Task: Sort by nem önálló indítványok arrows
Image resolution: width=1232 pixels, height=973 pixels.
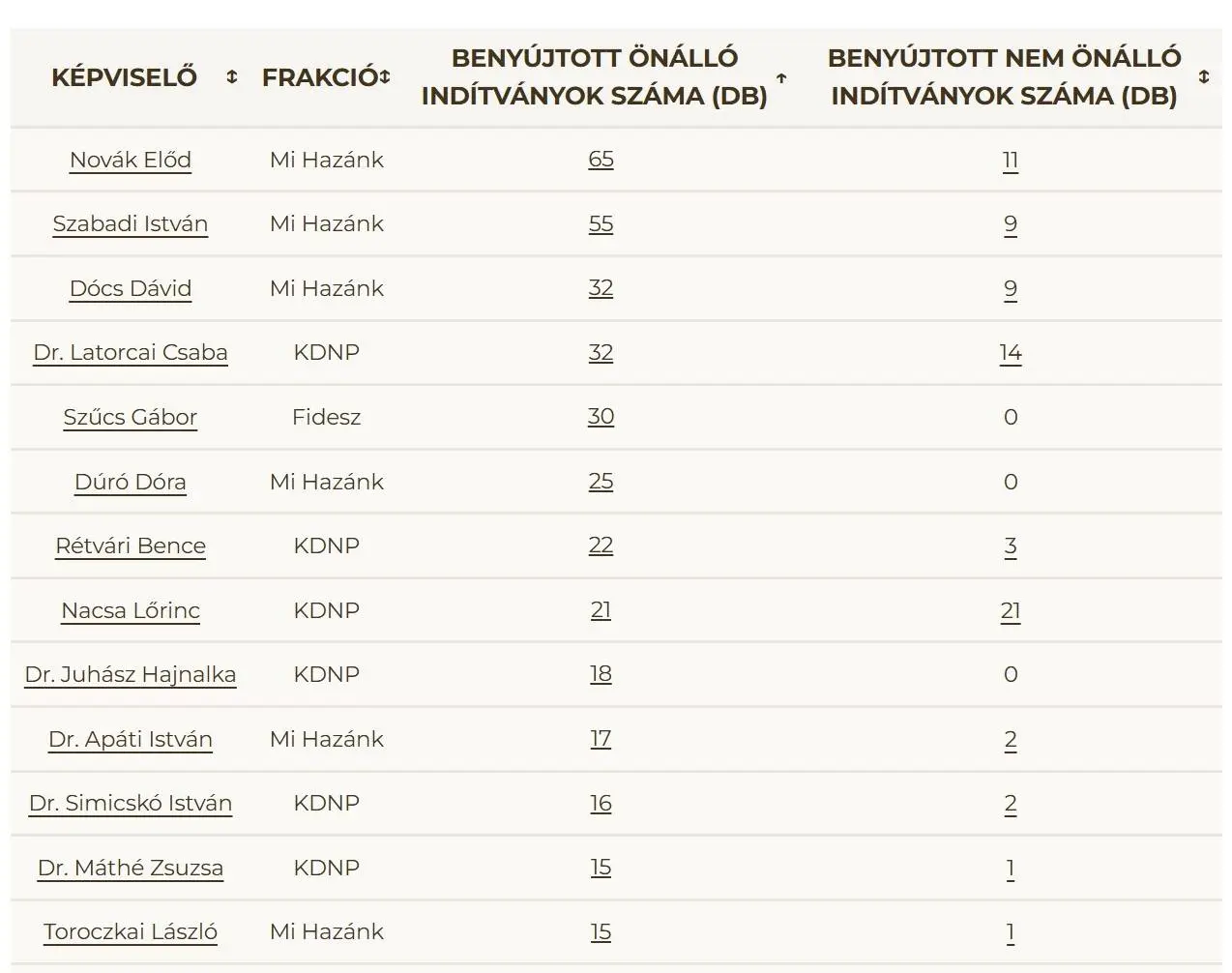Action: pyautogui.click(x=1204, y=77)
